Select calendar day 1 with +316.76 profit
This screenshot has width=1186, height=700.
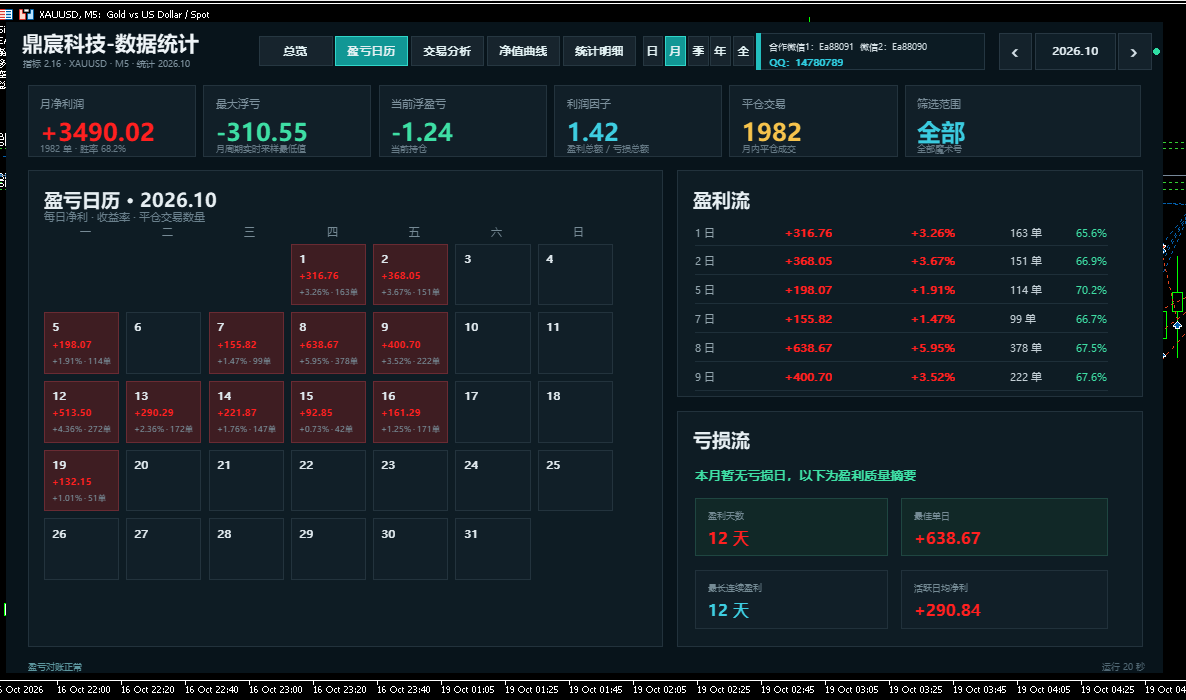328,275
